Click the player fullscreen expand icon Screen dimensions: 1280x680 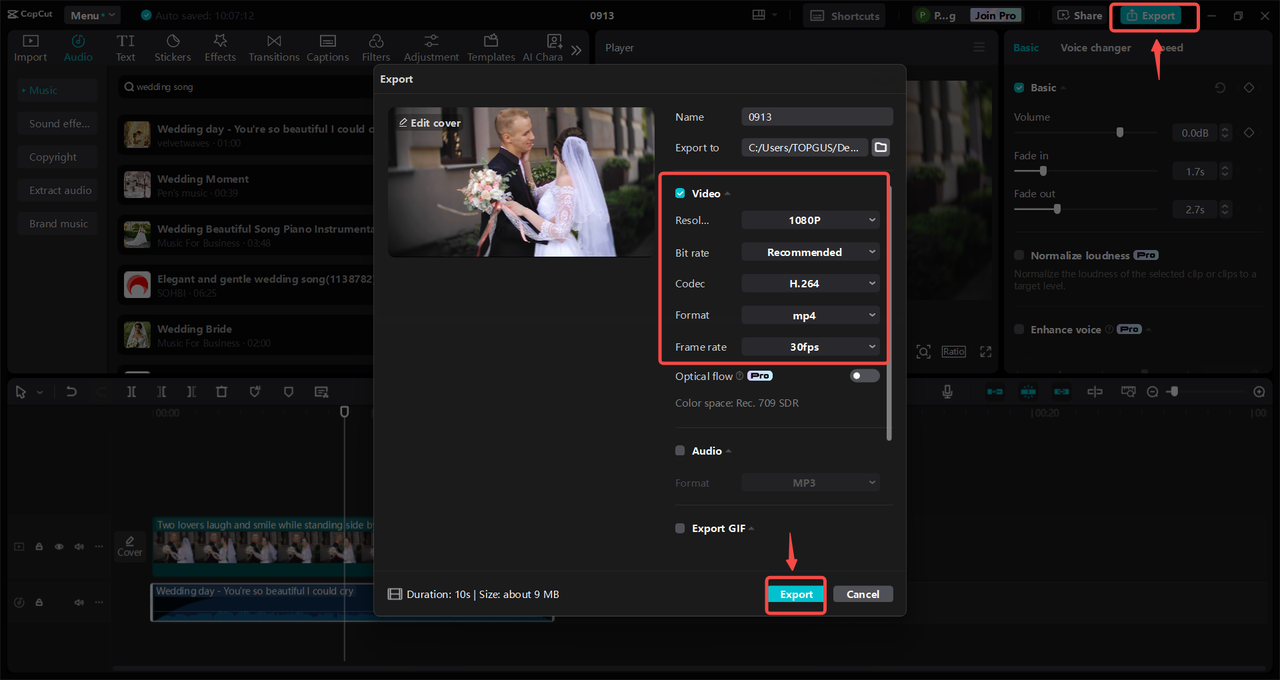click(986, 352)
